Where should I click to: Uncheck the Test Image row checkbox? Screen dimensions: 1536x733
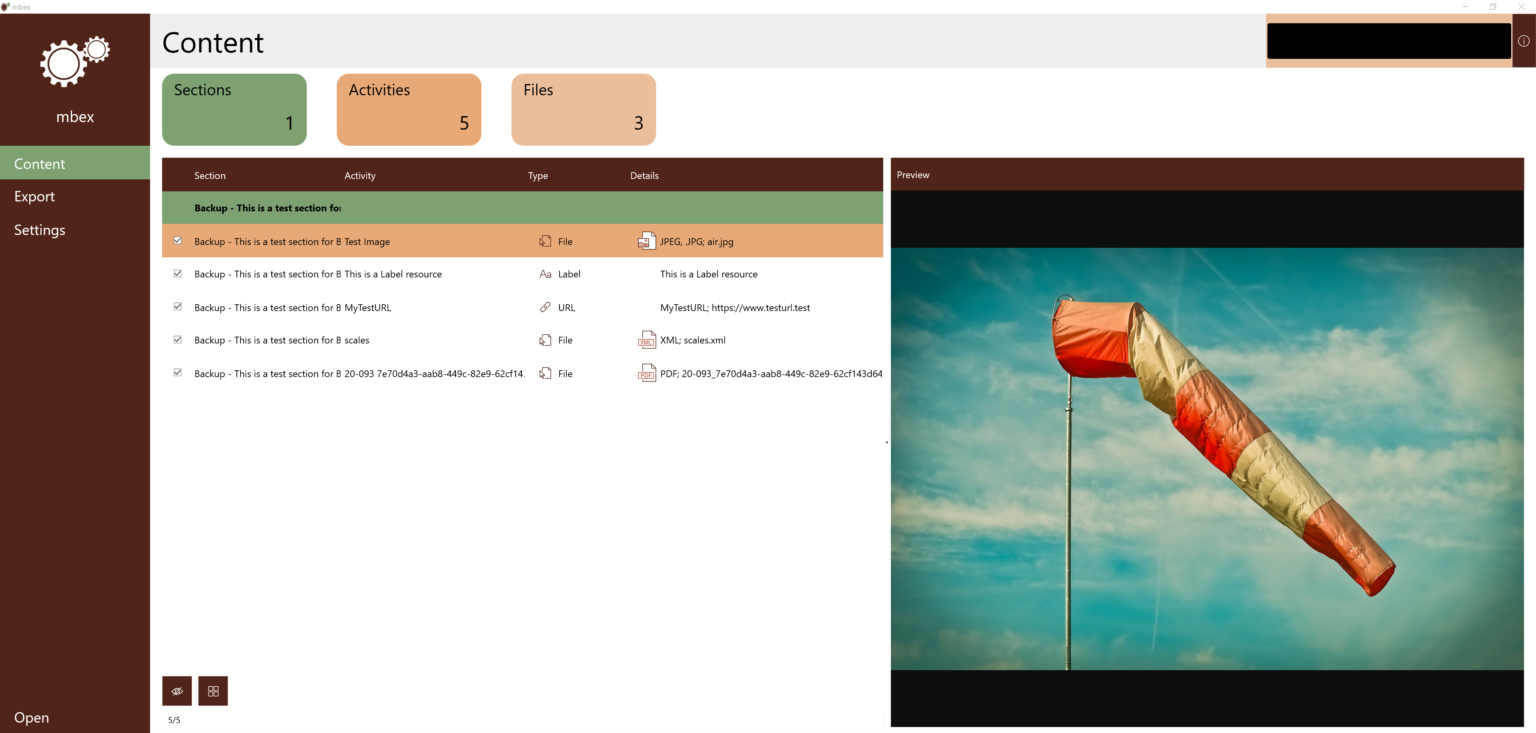point(178,241)
